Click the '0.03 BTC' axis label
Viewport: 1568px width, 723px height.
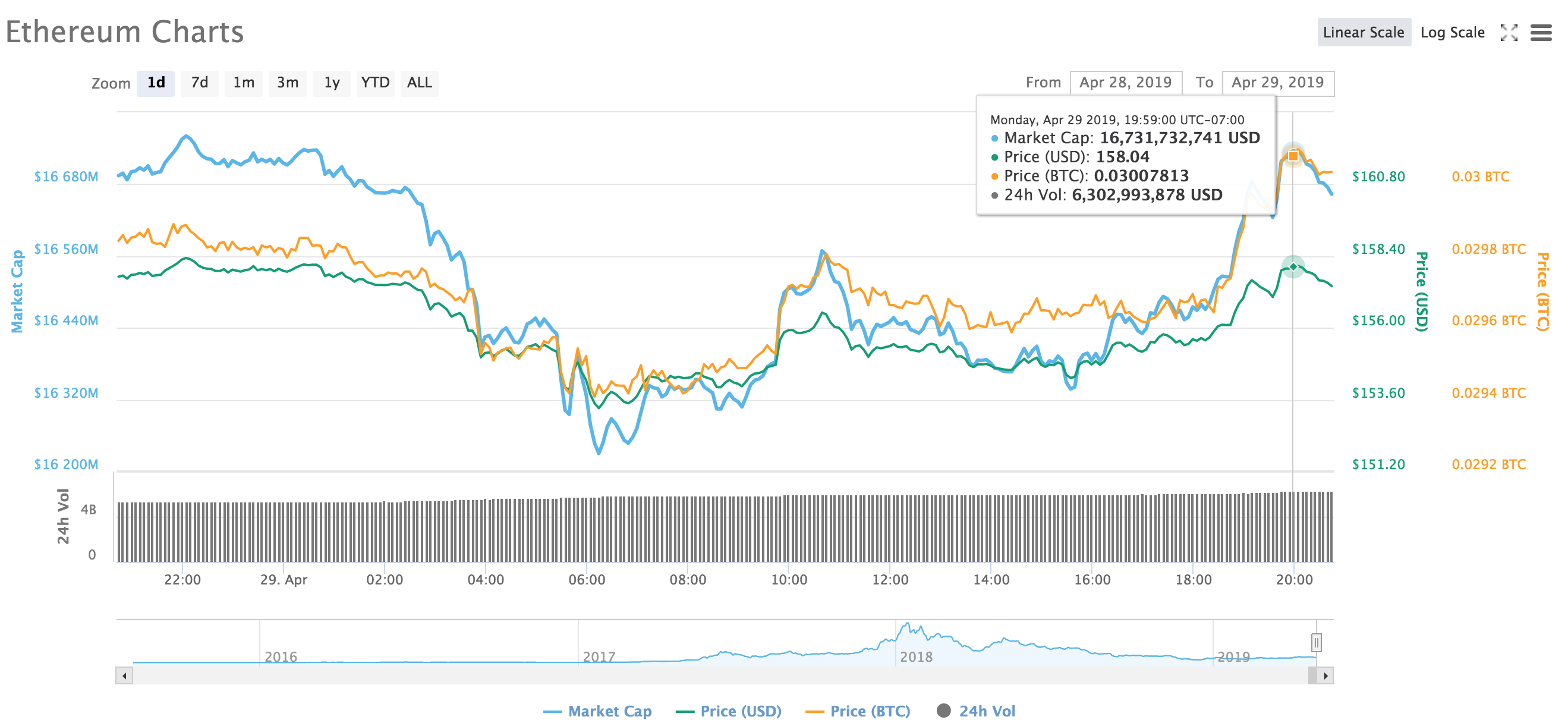click(x=1481, y=177)
